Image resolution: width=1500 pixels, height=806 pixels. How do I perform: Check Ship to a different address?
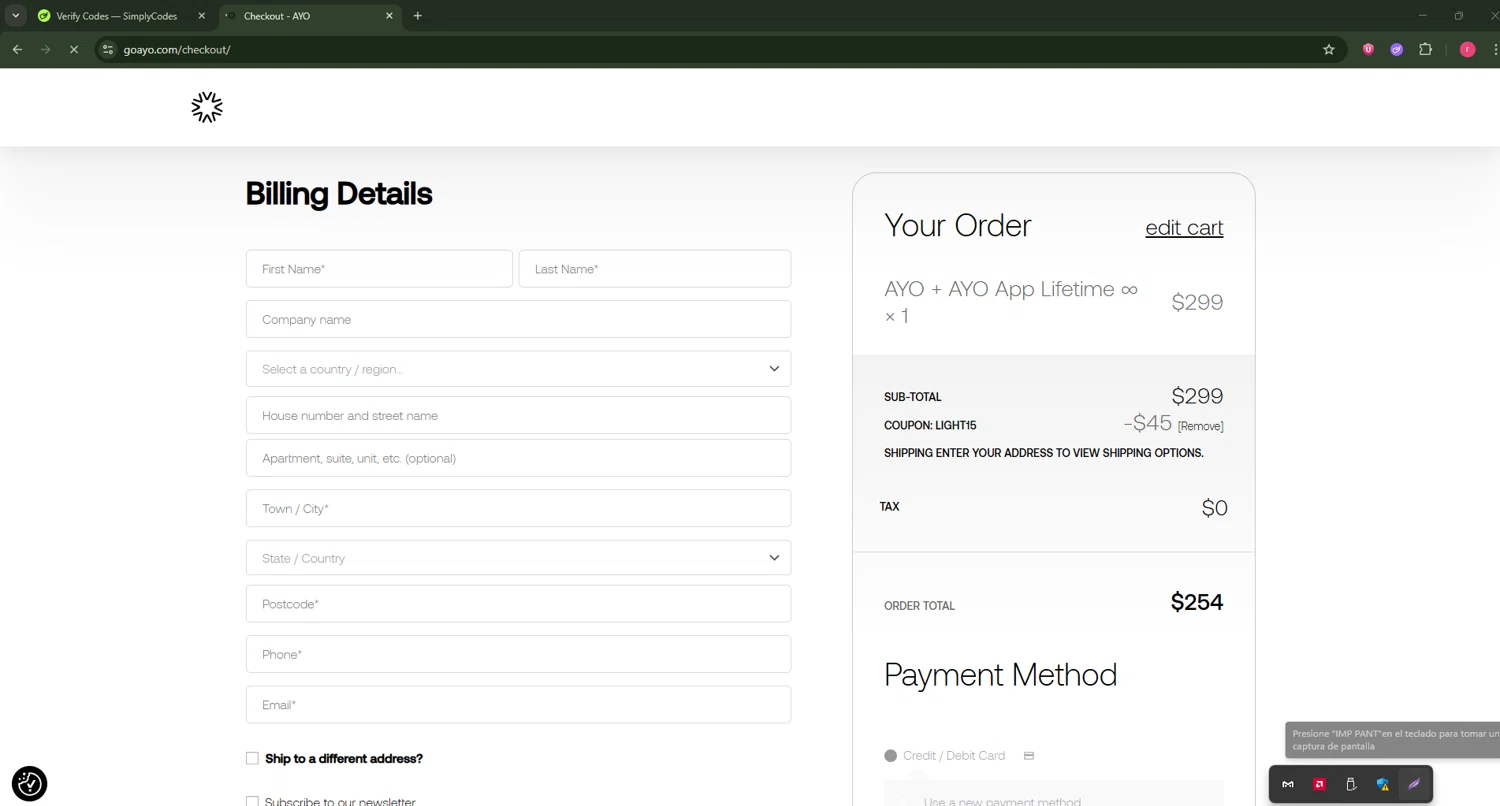(252, 759)
